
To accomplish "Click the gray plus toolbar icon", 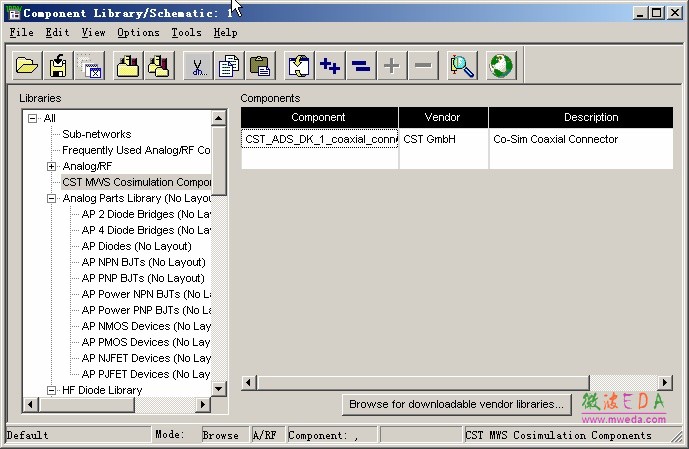I will pos(392,65).
